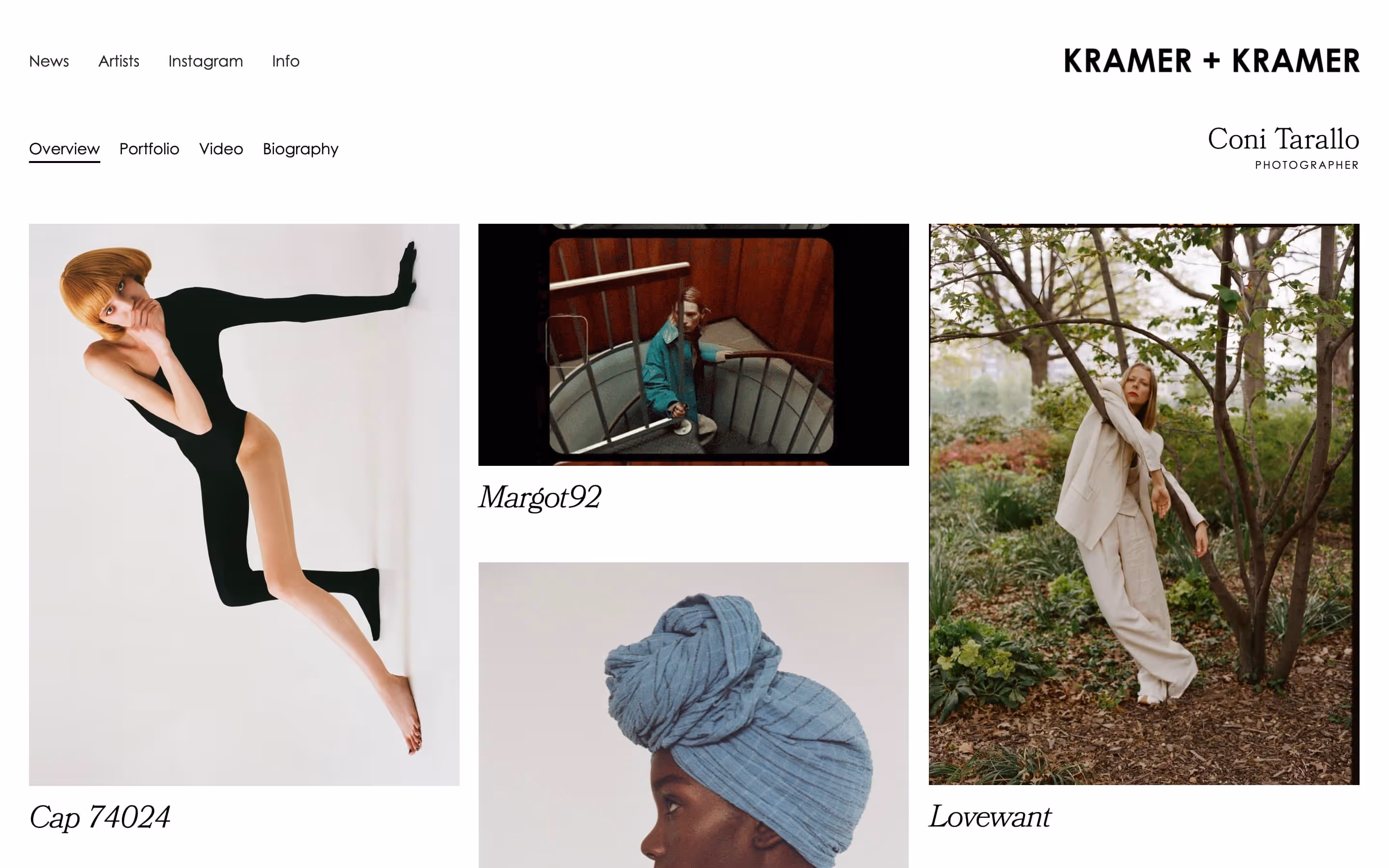Open the Artists menu item
The height and width of the screenshot is (868, 1389).
coord(119,61)
